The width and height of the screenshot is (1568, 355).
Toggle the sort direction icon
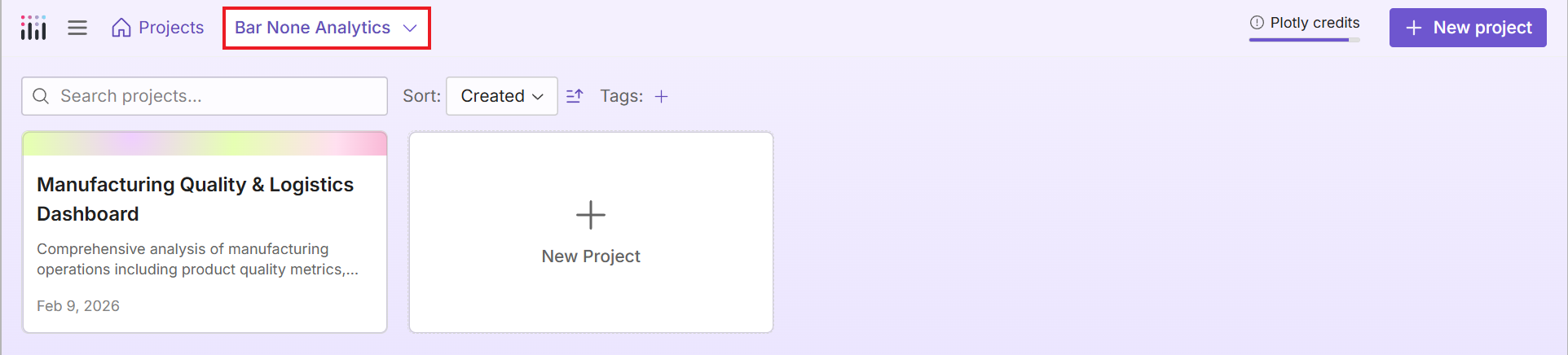click(x=575, y=96)
